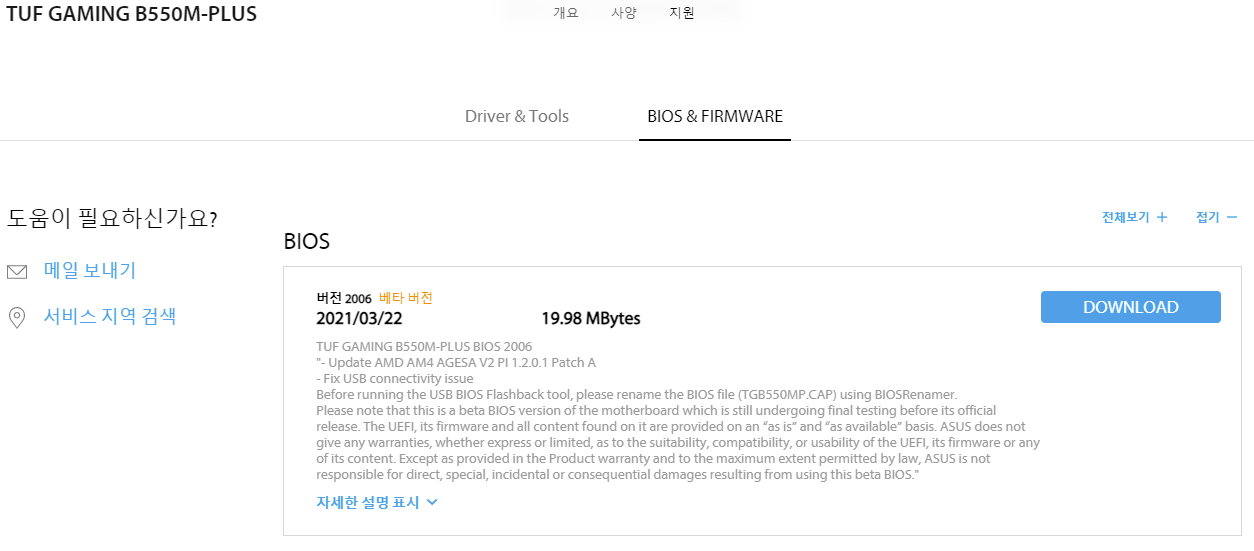Expand details via 자세한 설명 표시 text
Screen dimensions: 1254x551
[x=368, y=502]
